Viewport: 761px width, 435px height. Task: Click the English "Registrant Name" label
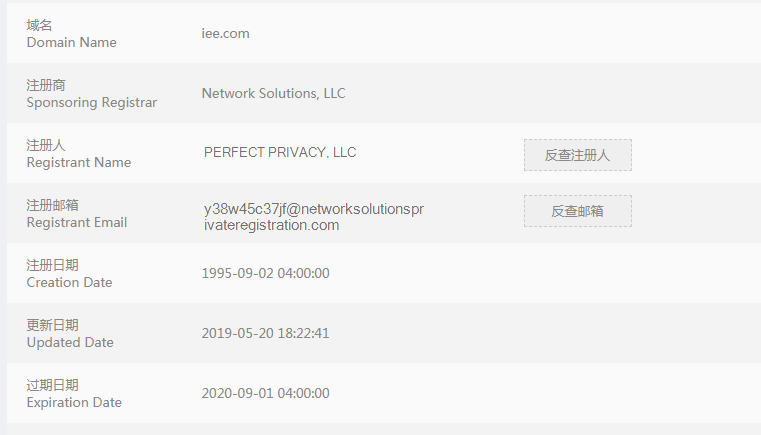click(x=78, y=163)
